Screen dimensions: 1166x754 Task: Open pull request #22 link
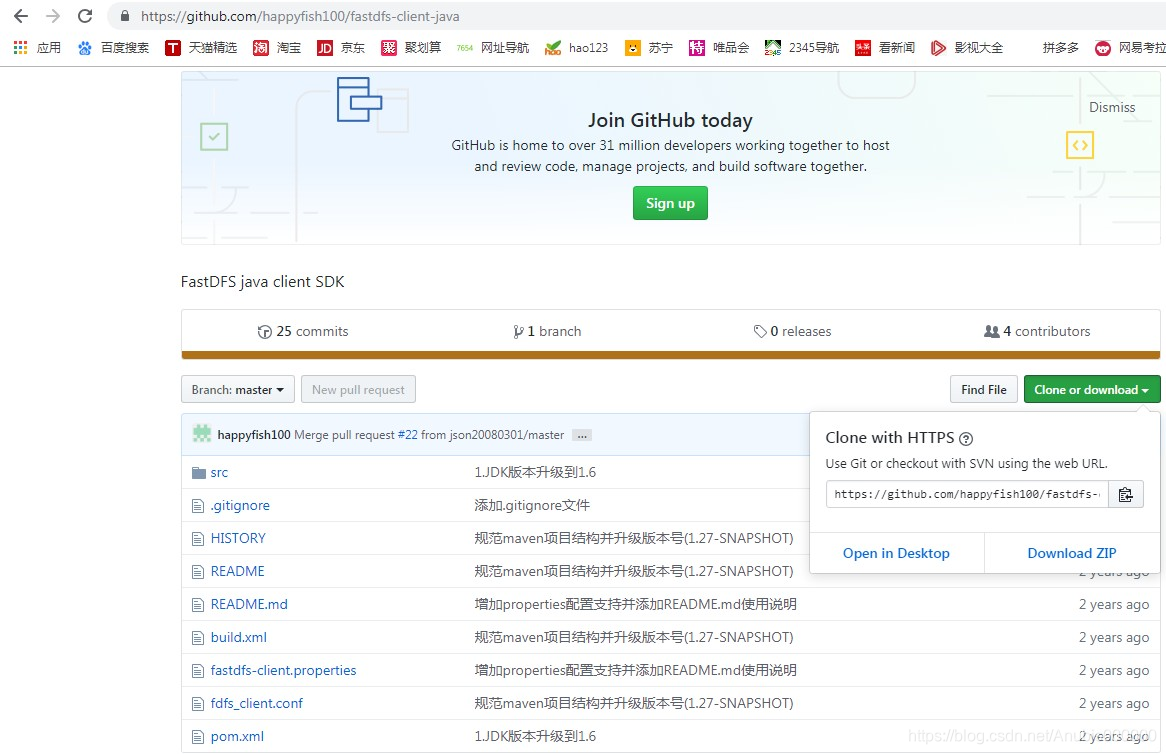click(408, 435)
